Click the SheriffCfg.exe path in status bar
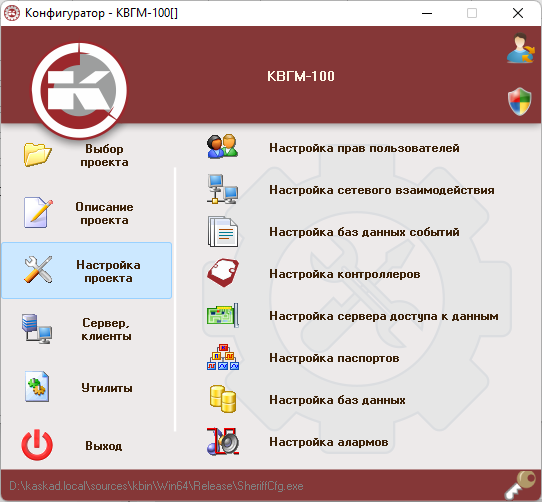Viewport: 542px width, 502px height. point(156,486)
